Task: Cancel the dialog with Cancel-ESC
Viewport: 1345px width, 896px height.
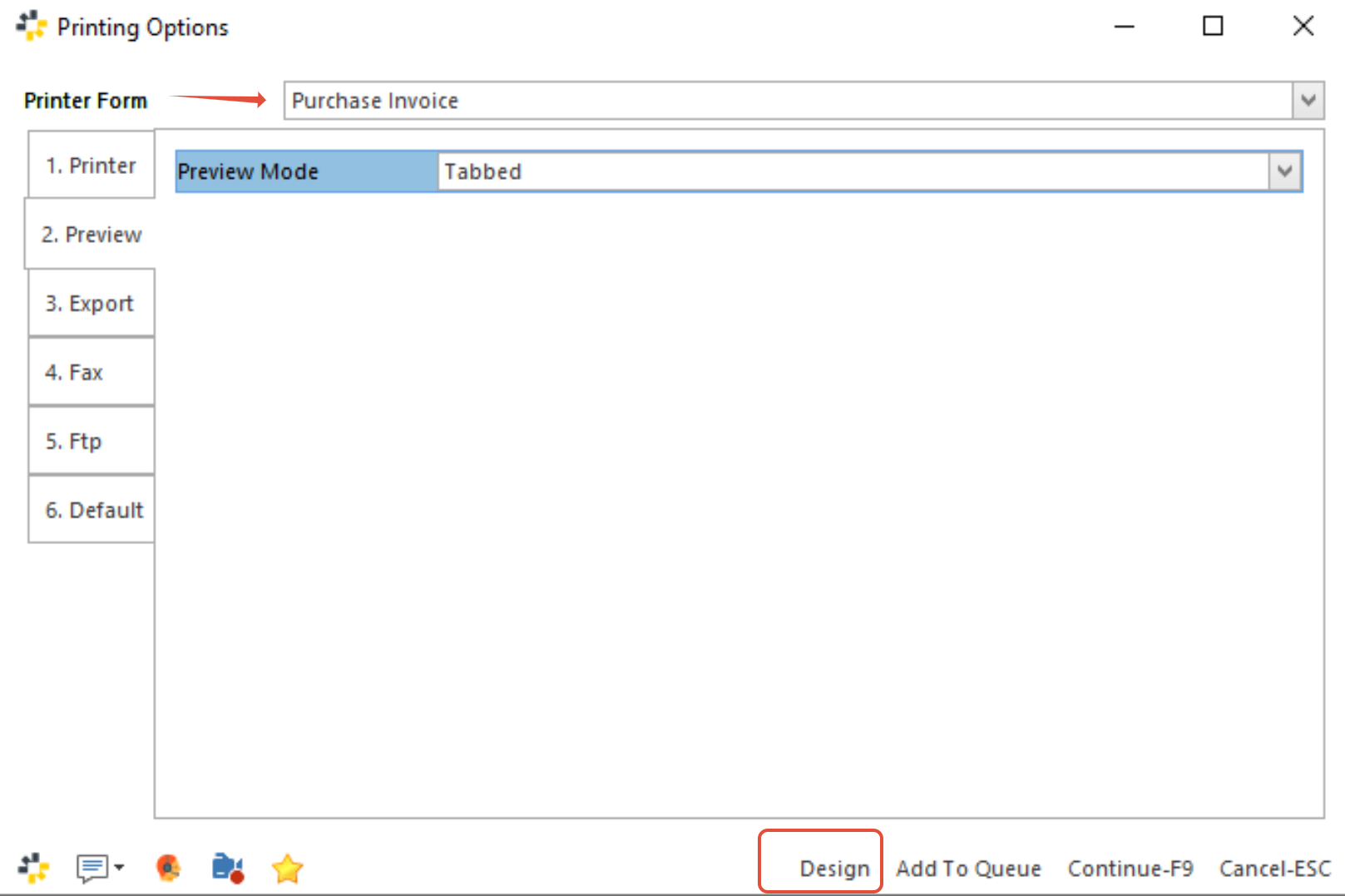Action: 1274,869
